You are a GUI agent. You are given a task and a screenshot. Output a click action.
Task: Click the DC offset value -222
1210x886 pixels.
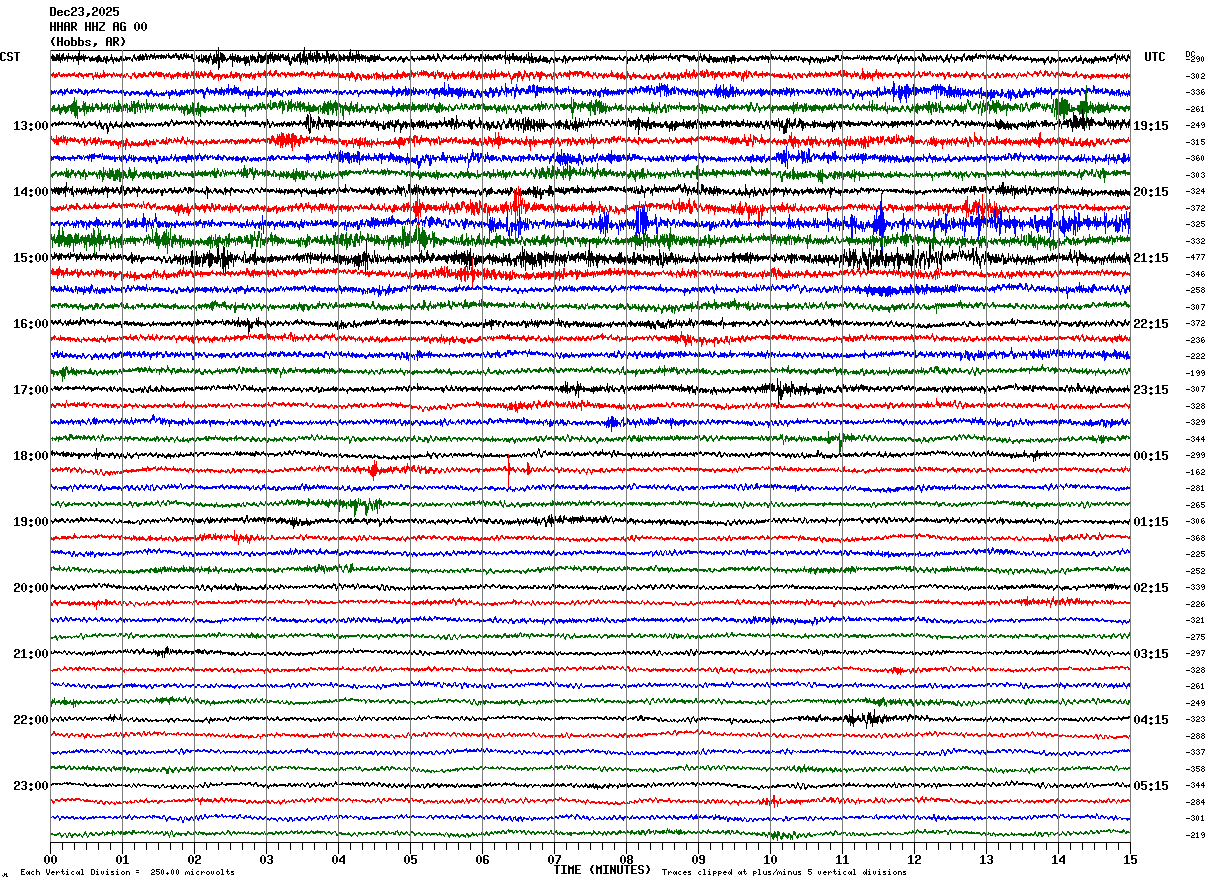[1195, 356]
